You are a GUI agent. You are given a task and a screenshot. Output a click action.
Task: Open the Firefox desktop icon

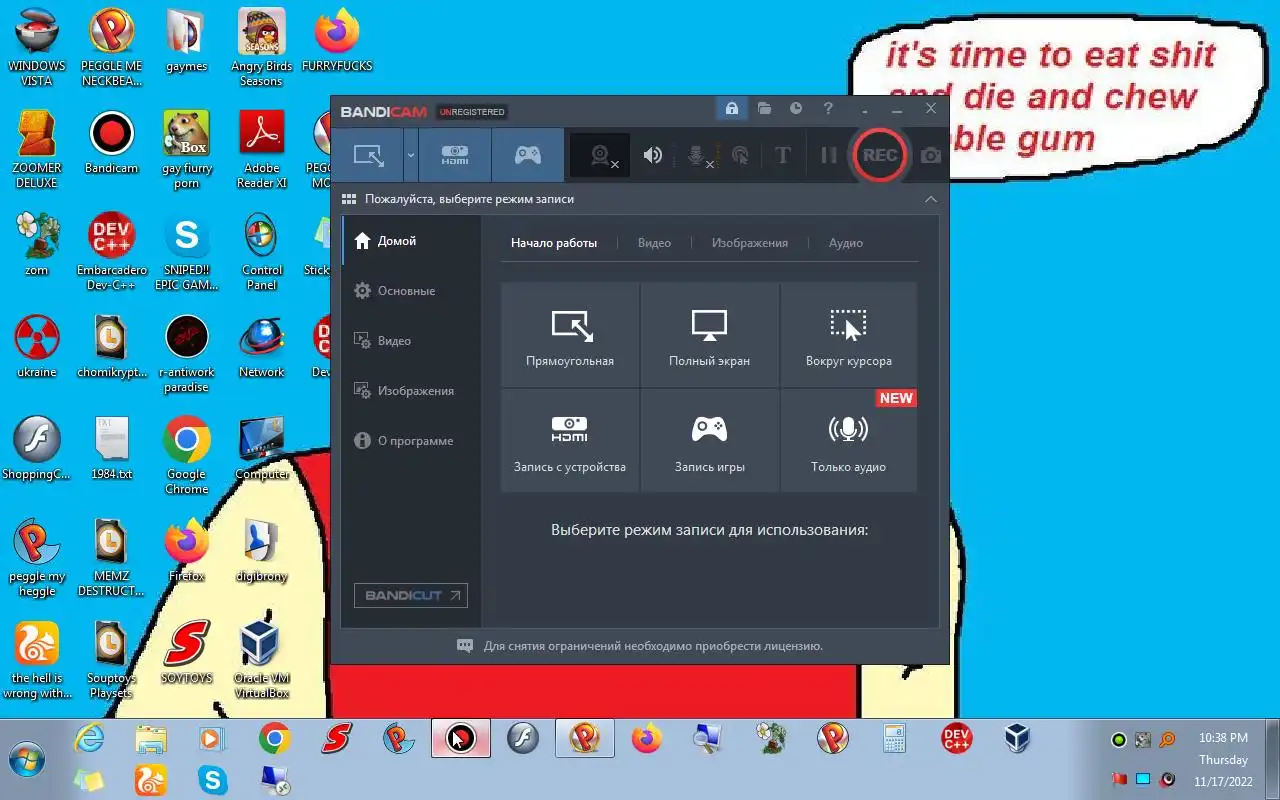[x=187, y=551]
